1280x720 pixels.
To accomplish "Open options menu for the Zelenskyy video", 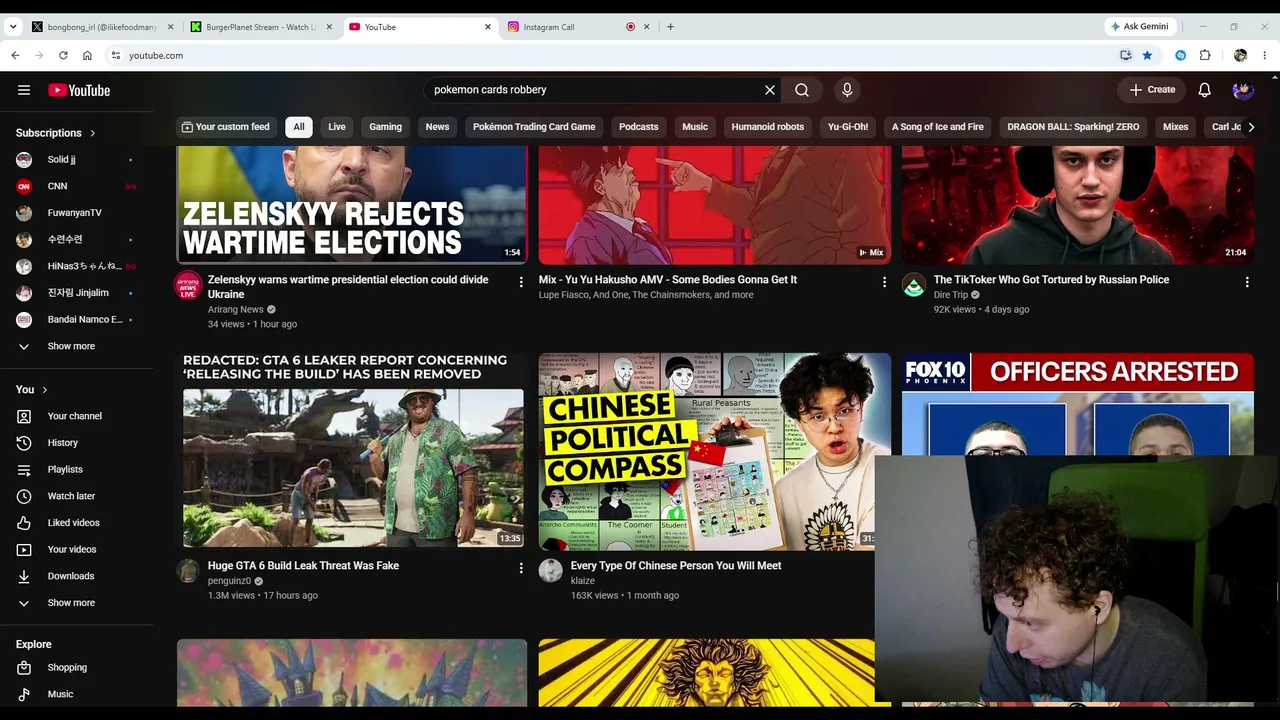I will (521, 283).
